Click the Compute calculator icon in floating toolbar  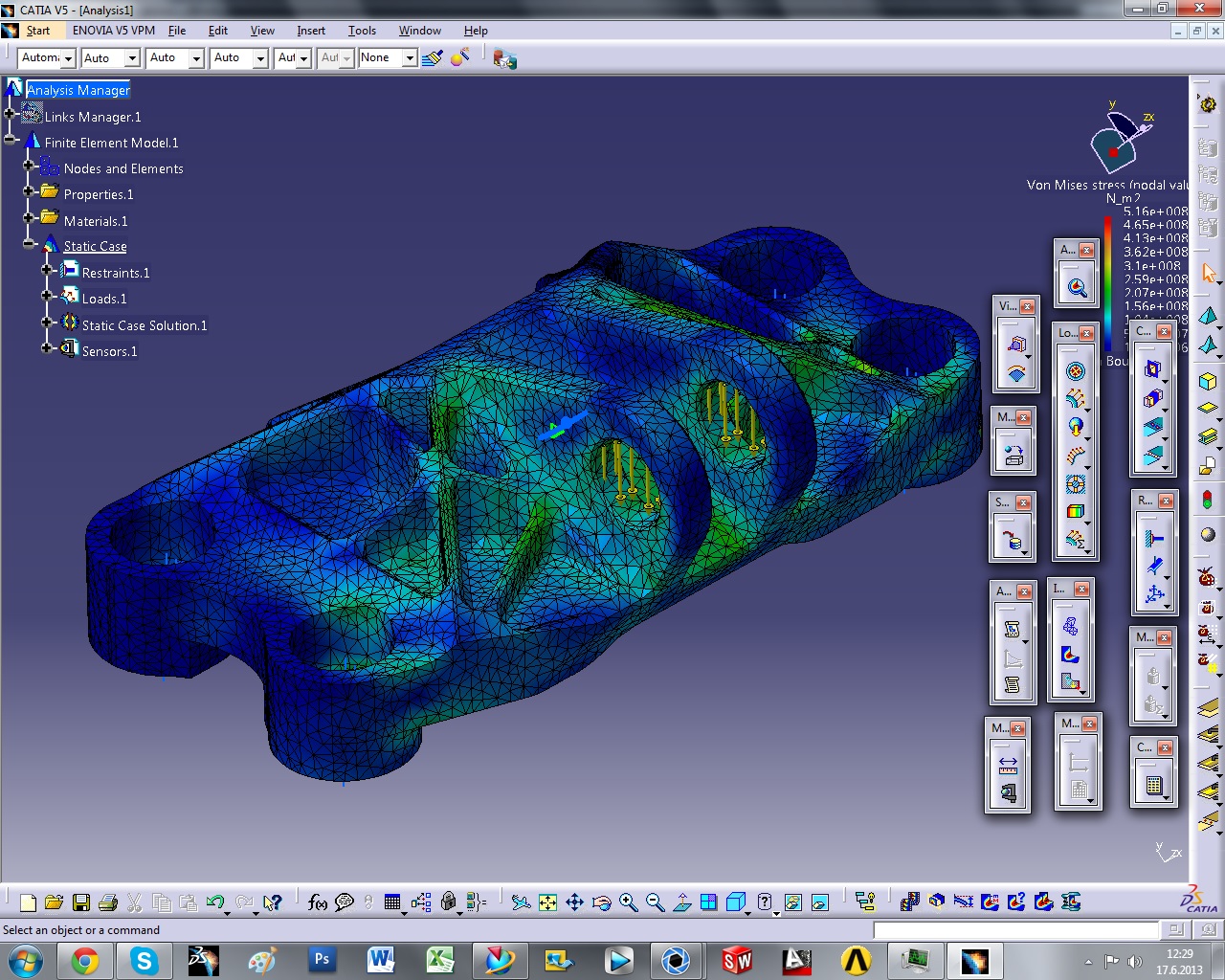click(x=1153, y=786)
